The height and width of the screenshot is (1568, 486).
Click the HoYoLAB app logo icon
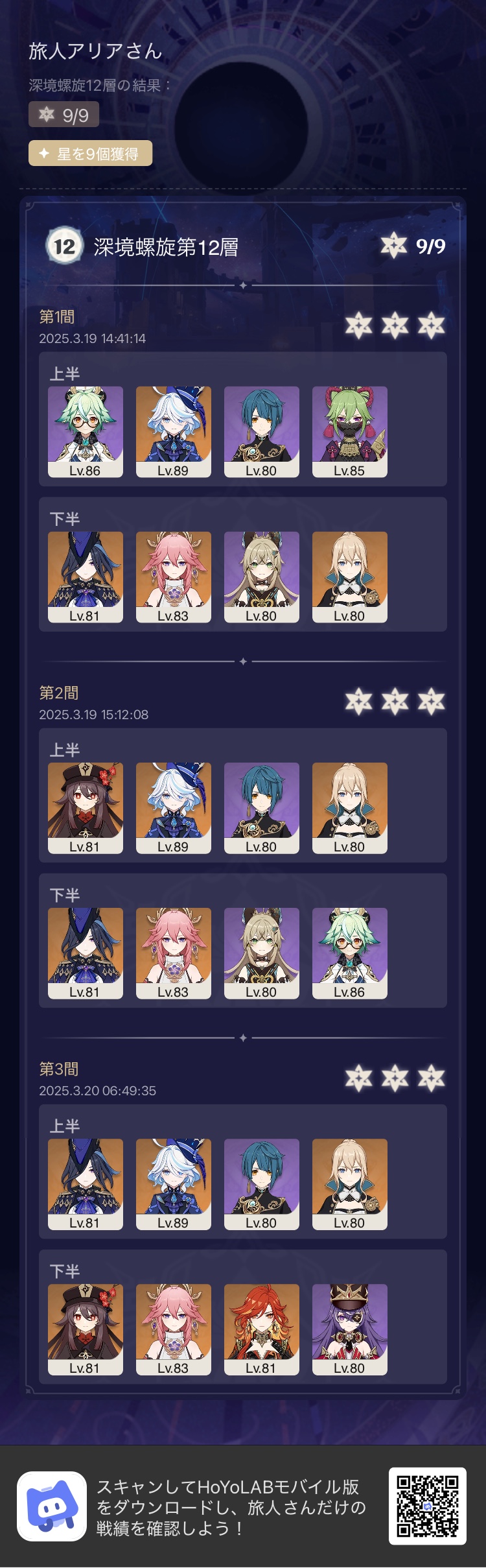[52, 1506]
